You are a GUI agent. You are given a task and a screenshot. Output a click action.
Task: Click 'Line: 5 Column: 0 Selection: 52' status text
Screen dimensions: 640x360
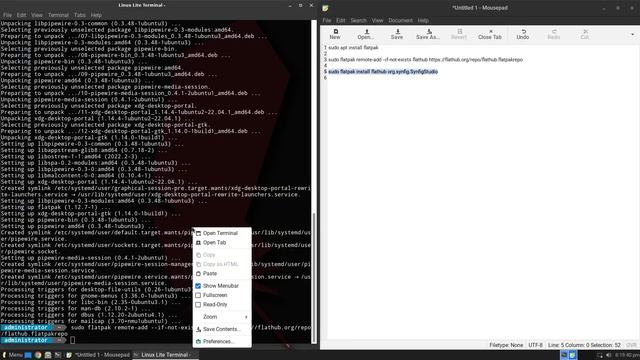click(x=584, y=345)
